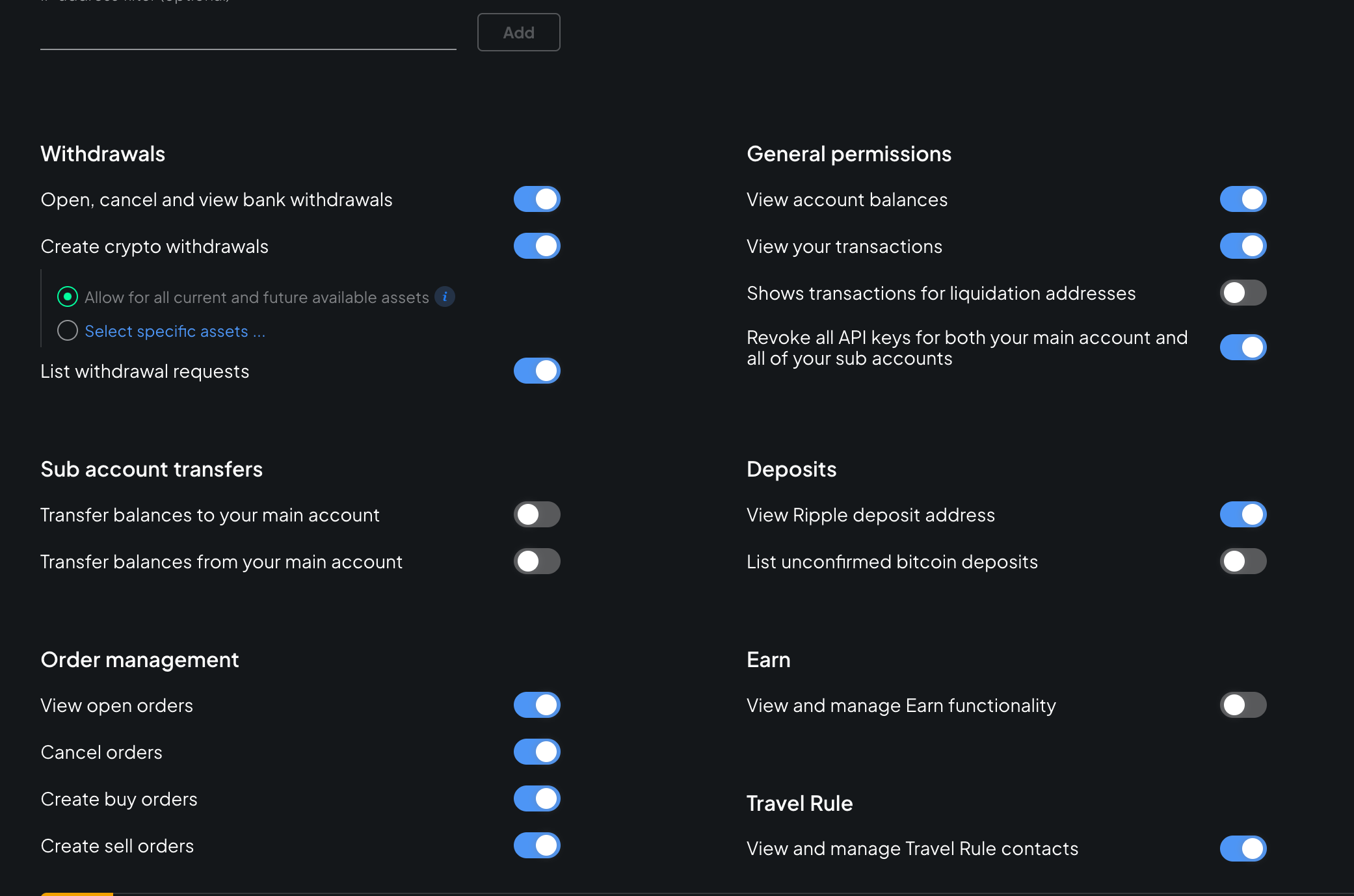1354x896 pixels.
Task: Disable Create buy orders
Action: pos(537,798)
